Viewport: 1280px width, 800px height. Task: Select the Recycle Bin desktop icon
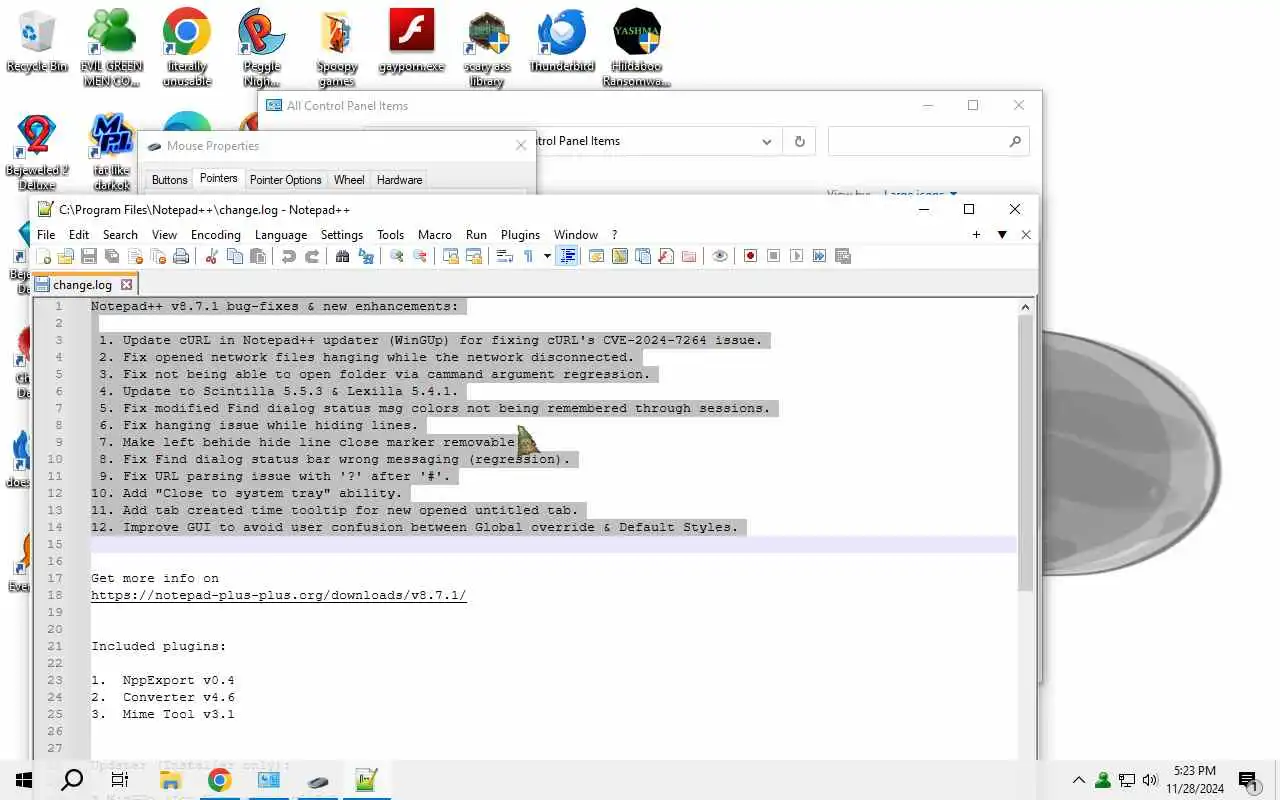36,42
